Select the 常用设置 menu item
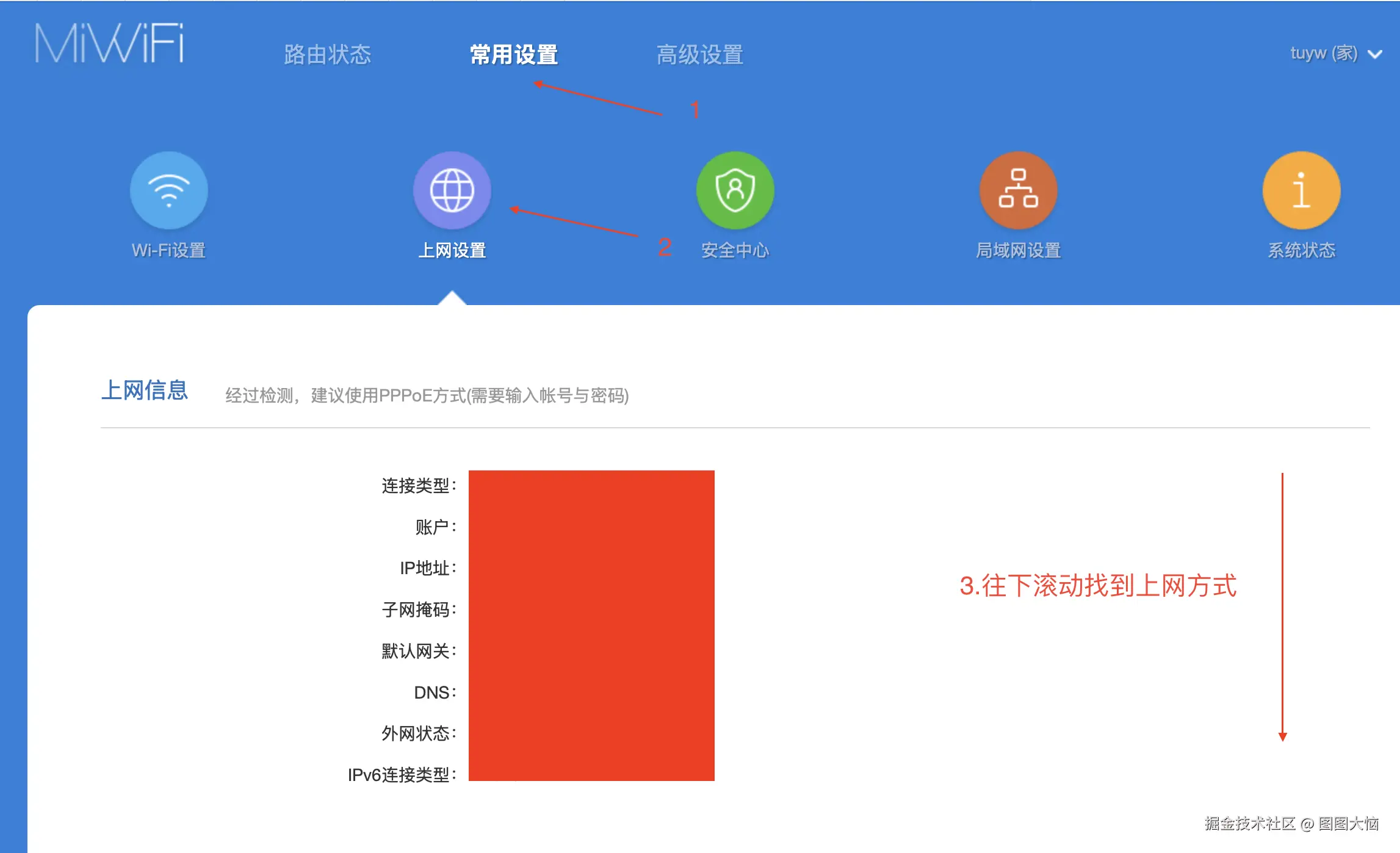The width and height of the screenshot is (1400, 853). [x=513, y=54]
